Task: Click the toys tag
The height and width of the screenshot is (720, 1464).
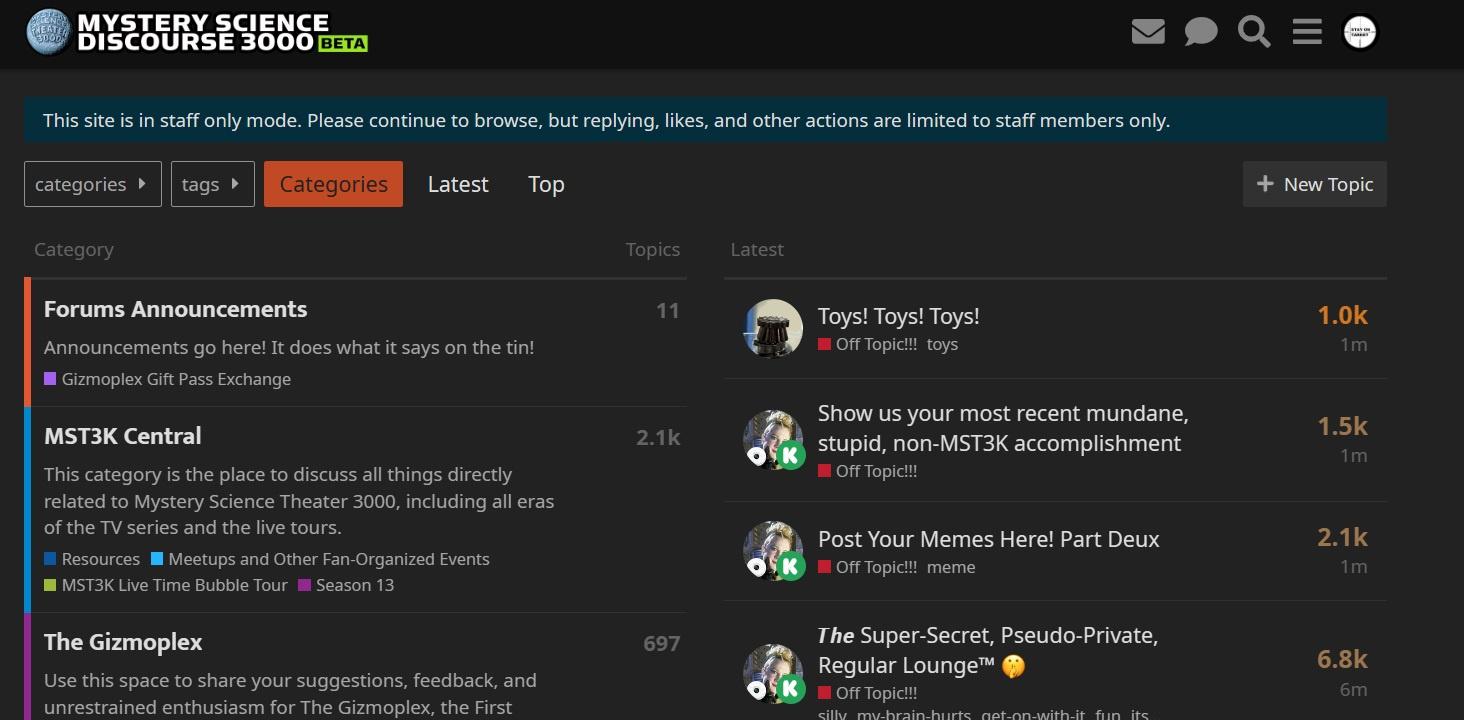Action: 942,344
